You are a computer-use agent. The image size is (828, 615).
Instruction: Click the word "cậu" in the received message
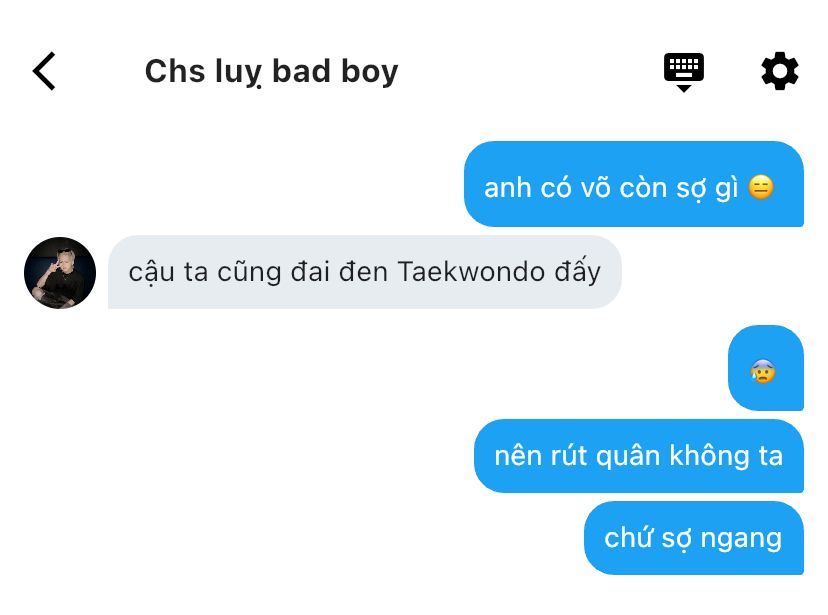click(x=152, y=273)
